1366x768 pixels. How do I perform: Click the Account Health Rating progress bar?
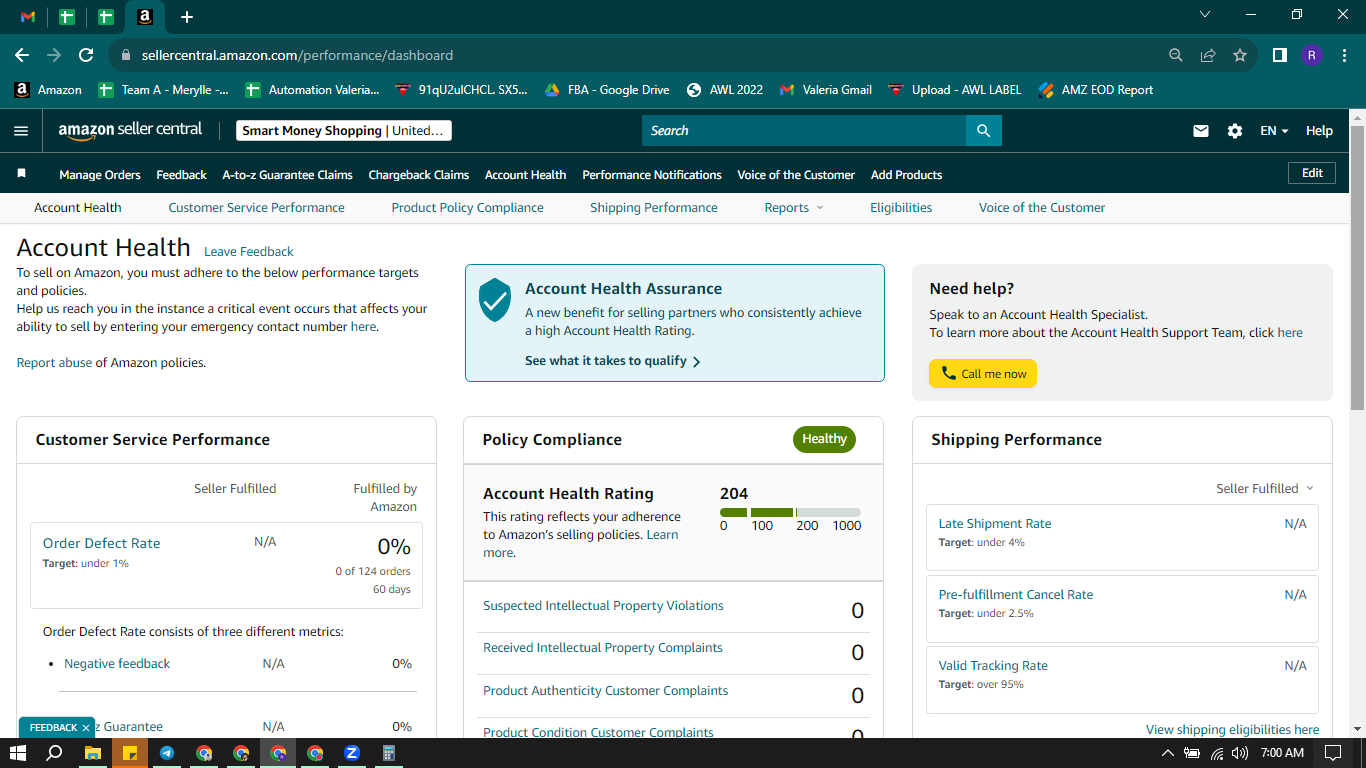[790, 513]
